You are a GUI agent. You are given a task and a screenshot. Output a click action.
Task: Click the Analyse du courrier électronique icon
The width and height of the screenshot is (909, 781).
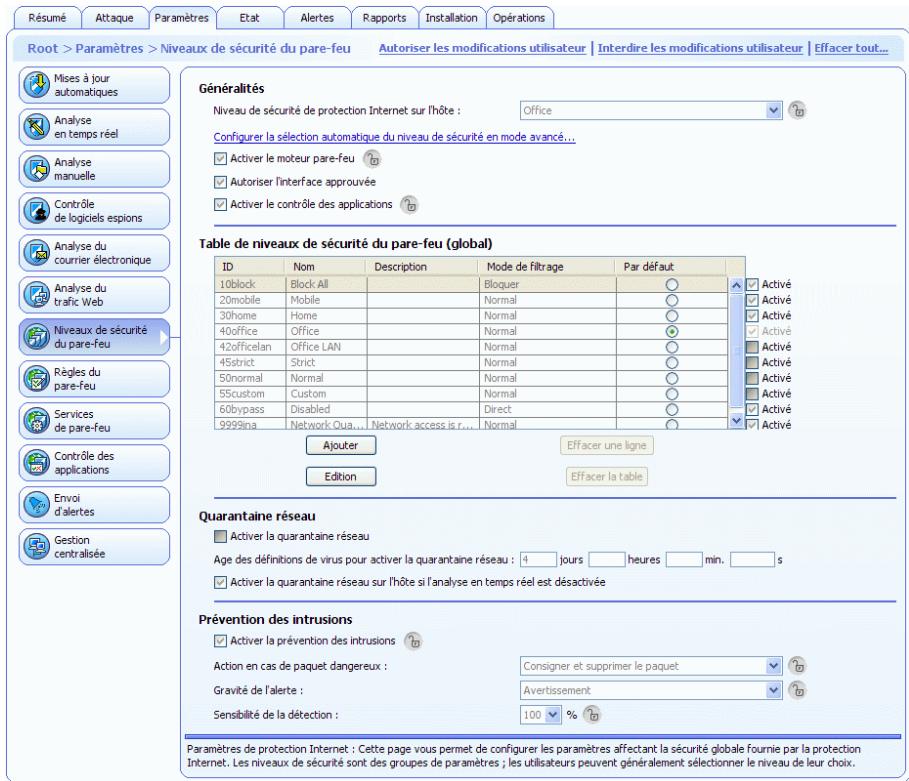click(x=36, y=253)
